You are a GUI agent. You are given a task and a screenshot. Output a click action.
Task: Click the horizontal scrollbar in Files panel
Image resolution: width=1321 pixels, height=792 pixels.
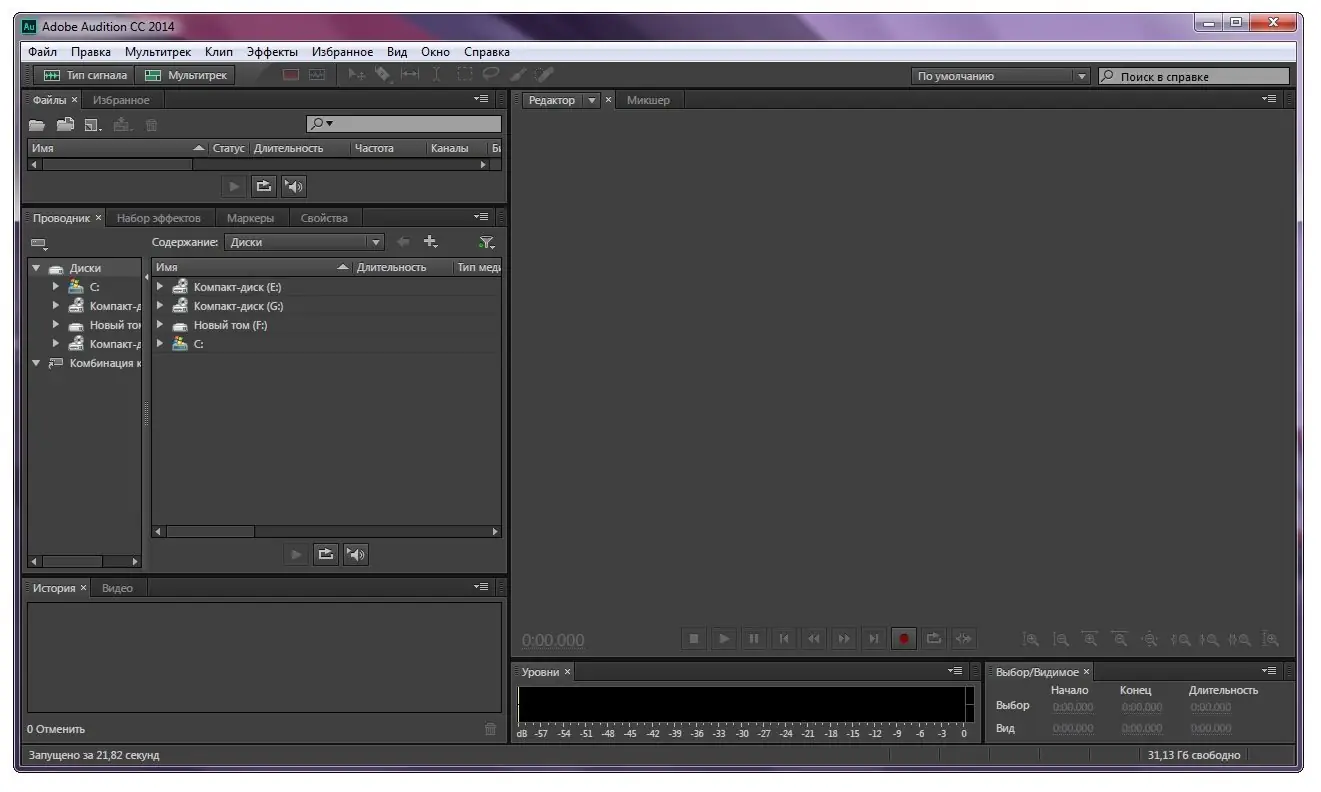coord(259,164)
